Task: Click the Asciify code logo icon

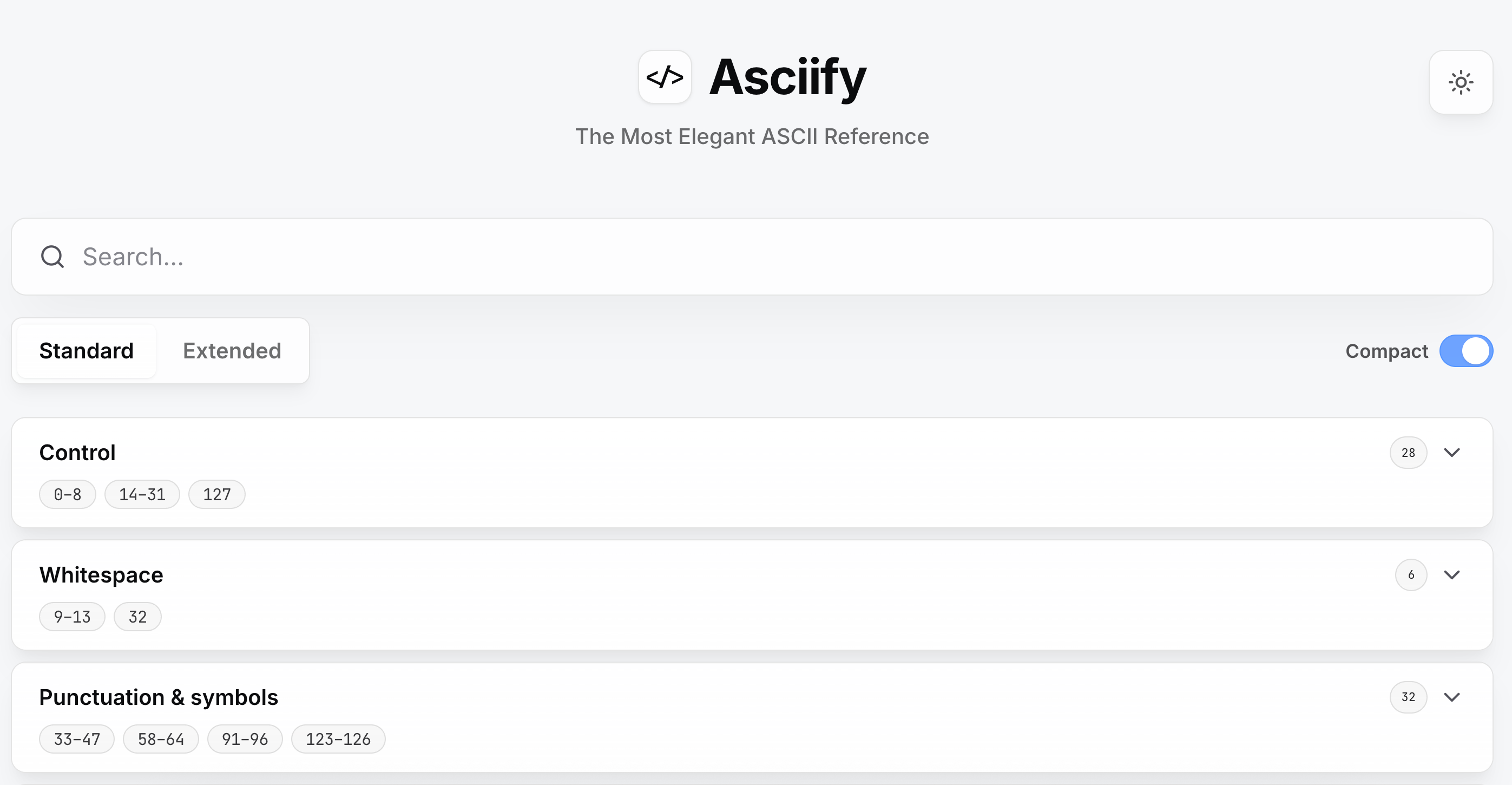Action: tap(665, 77)
